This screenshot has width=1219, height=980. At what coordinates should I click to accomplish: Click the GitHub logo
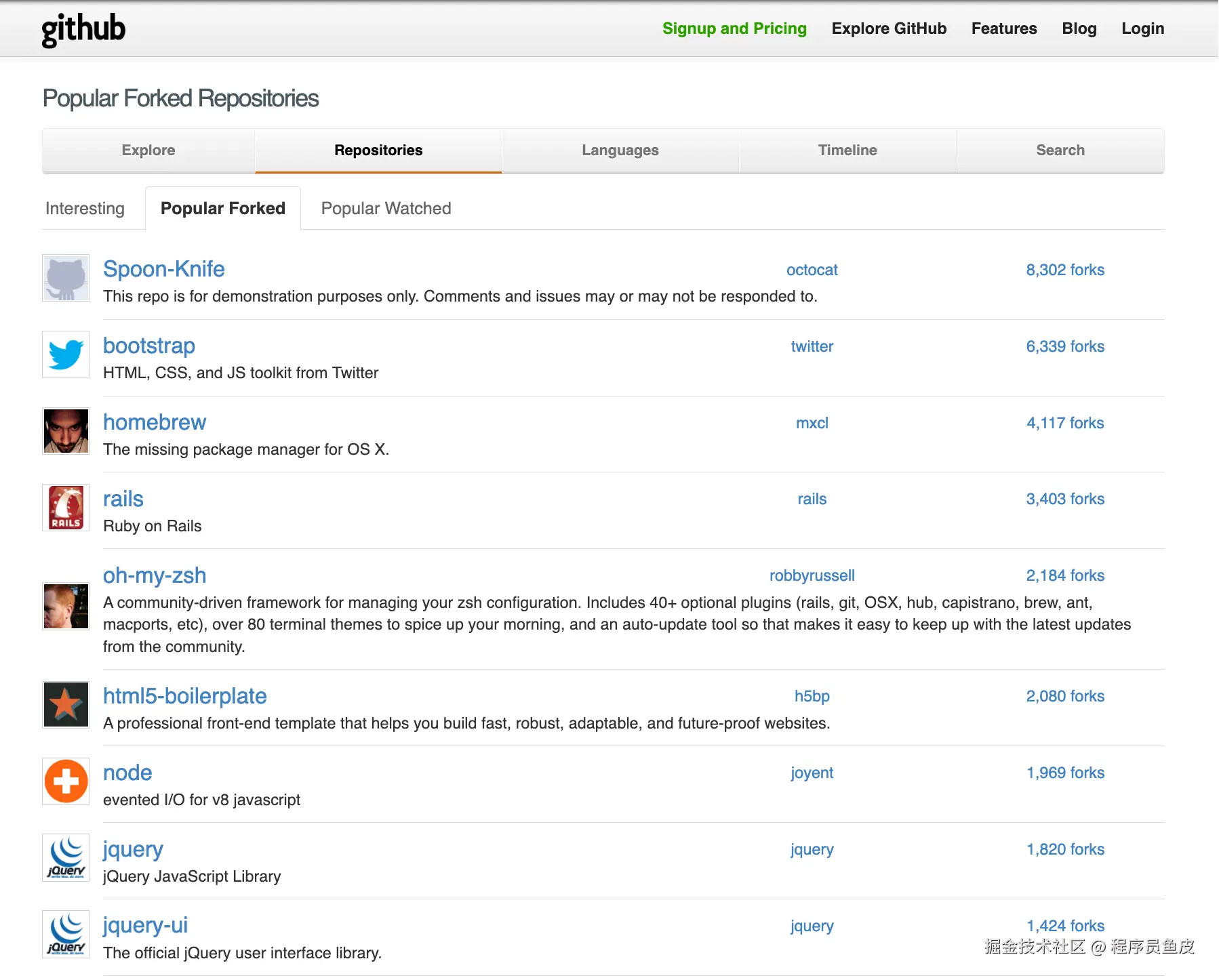tap(83, 30)
